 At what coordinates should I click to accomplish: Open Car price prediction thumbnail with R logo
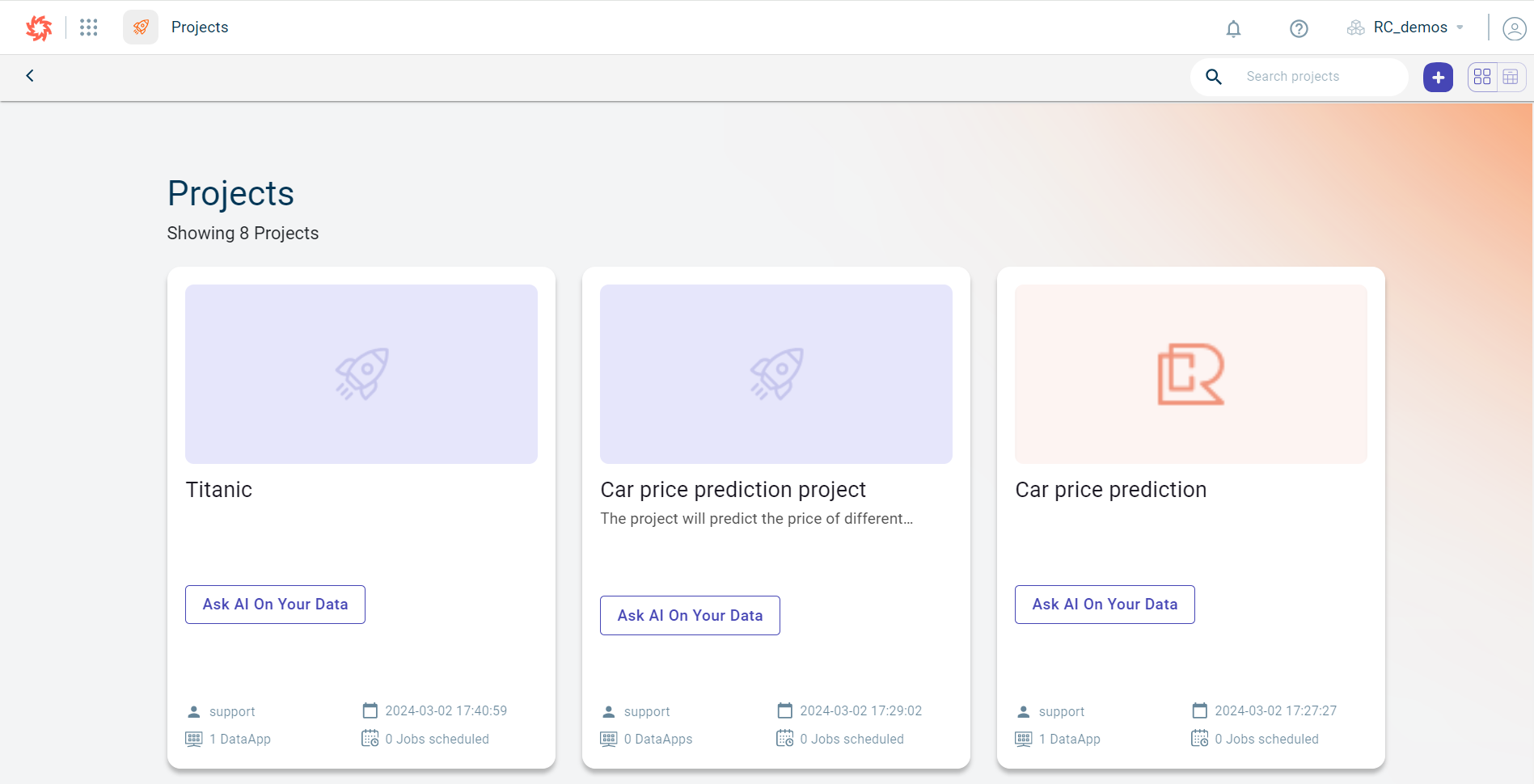click(1190, 374)
